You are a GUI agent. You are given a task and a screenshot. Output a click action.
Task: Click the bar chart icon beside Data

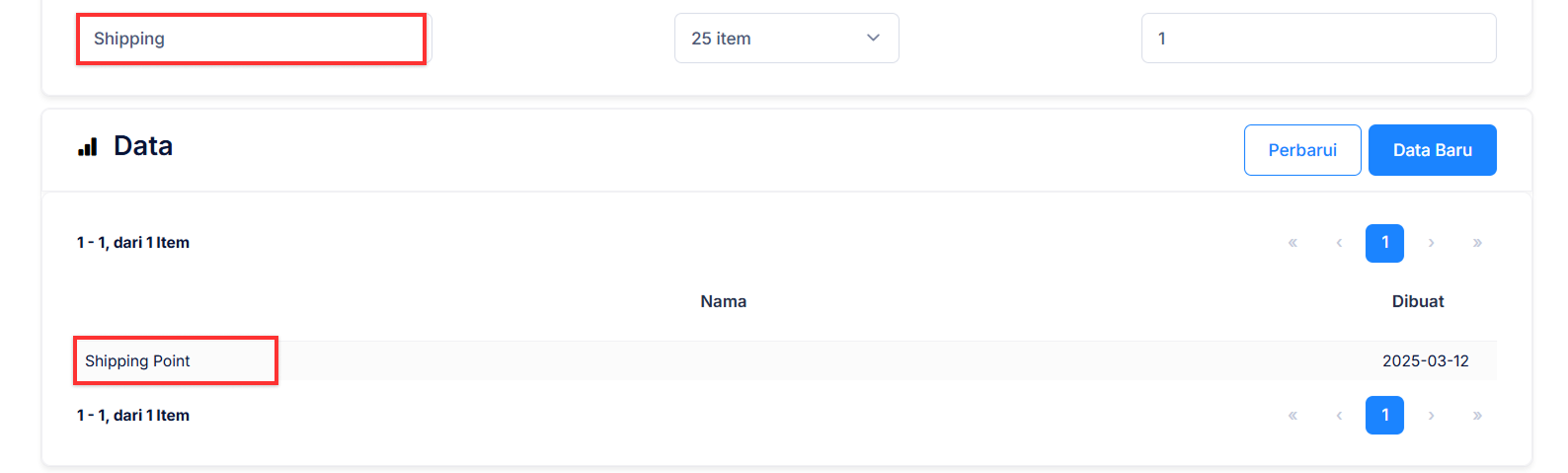pos(88,147)
